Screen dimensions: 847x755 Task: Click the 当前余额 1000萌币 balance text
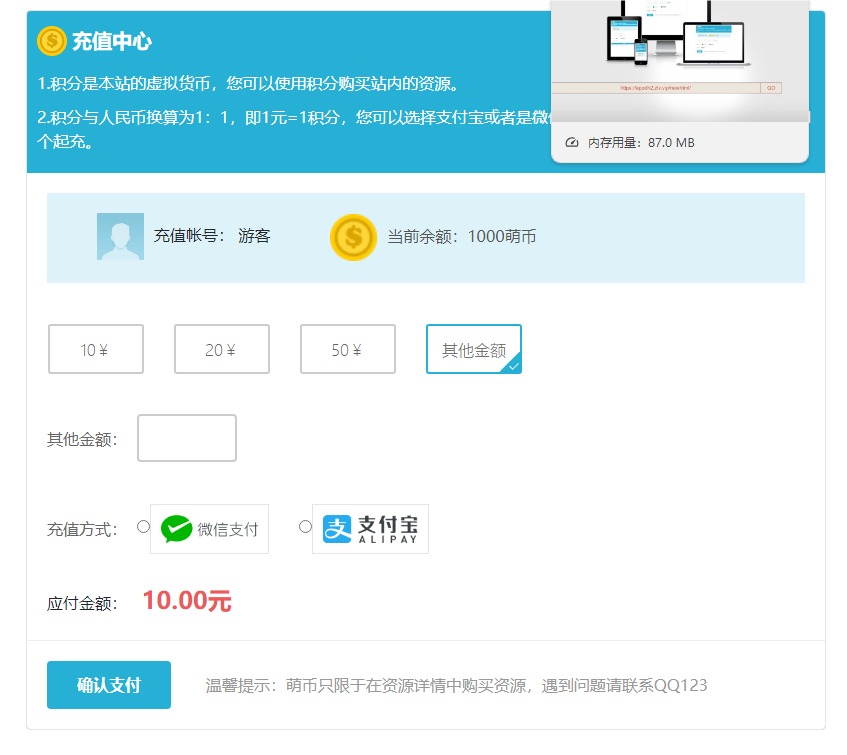tap(462, 237)
